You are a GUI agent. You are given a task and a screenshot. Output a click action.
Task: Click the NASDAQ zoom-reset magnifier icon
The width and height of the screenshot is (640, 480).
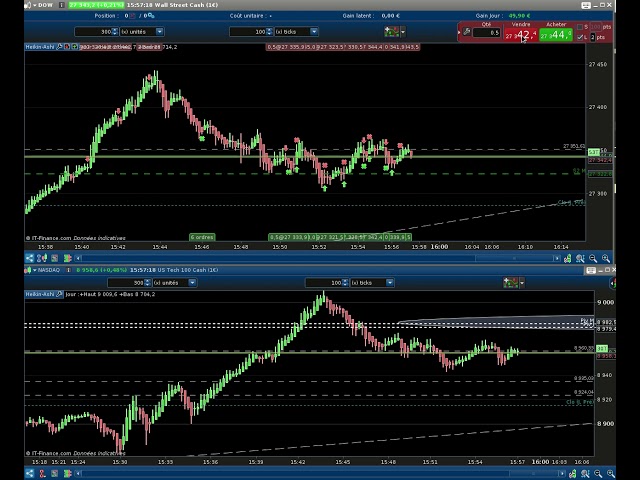coord(585,474)
